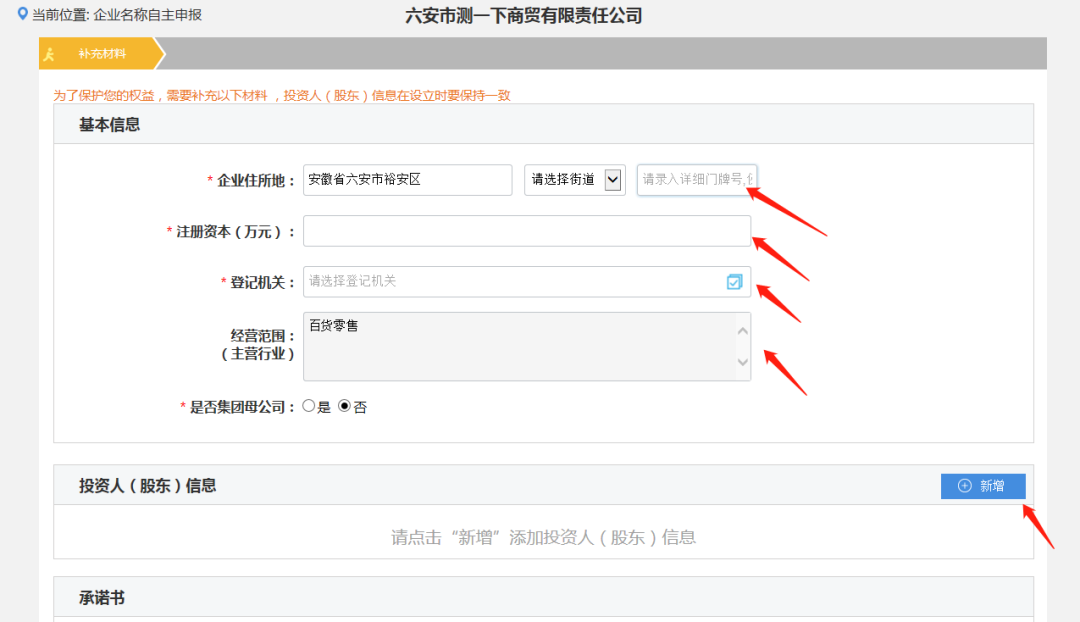Click the 补充材料 step tab
The image size is (1080, 622).
point(102,54)
